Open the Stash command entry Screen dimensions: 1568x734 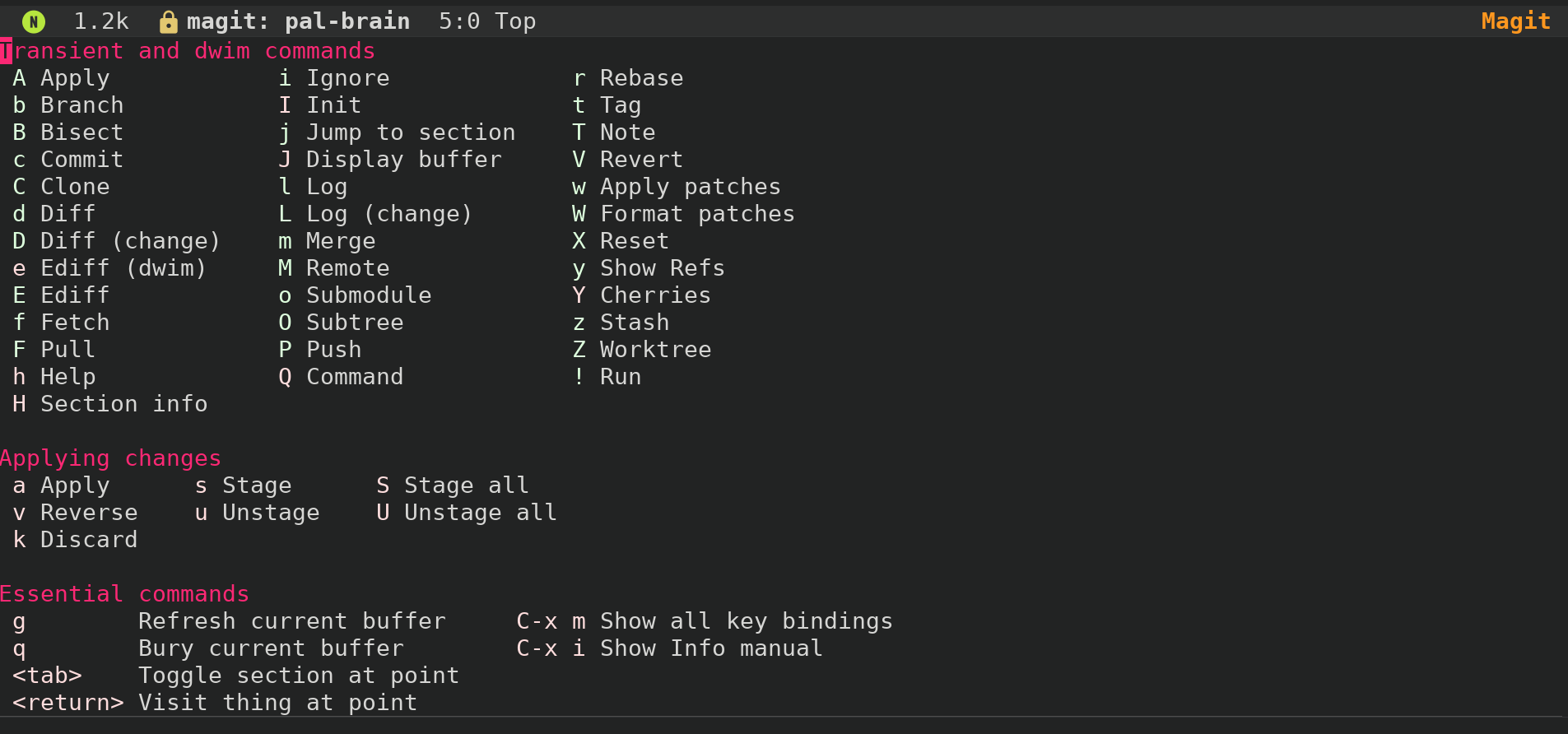(621, 323)
